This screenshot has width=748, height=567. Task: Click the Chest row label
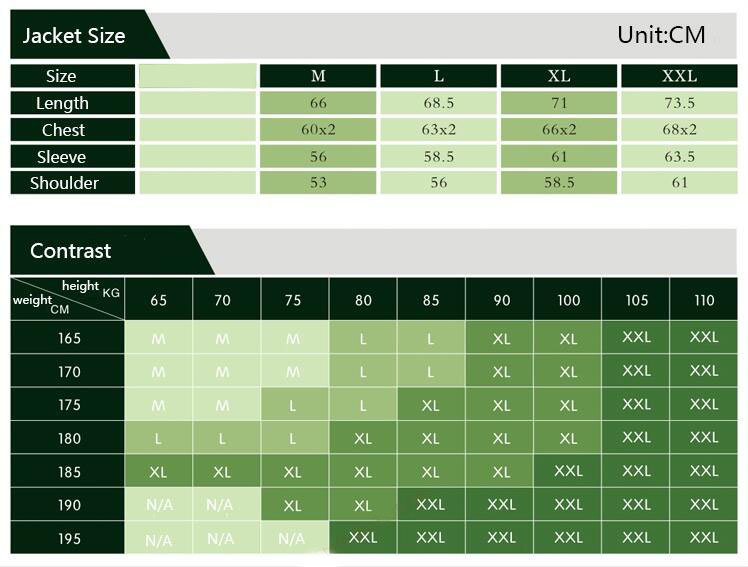click(63, 130)
